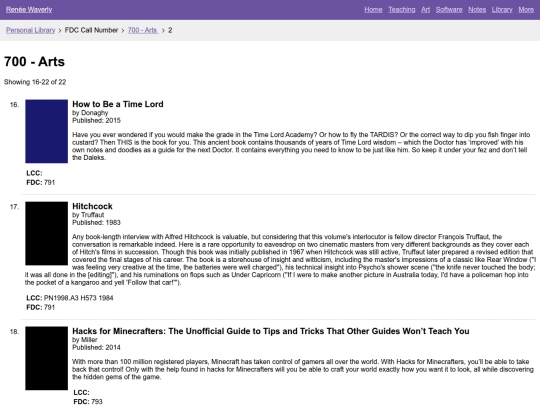The width and height of the screenshot is (540, 405).
Task: Click the How to Be a Time Lord cover
Action: tap(46, 131)
